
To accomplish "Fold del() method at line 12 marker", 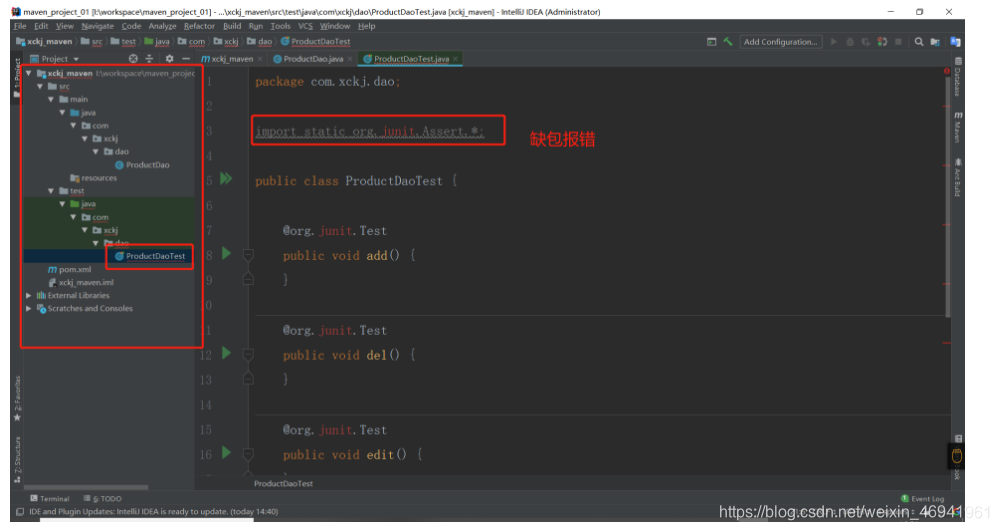I will coord(248,354).
